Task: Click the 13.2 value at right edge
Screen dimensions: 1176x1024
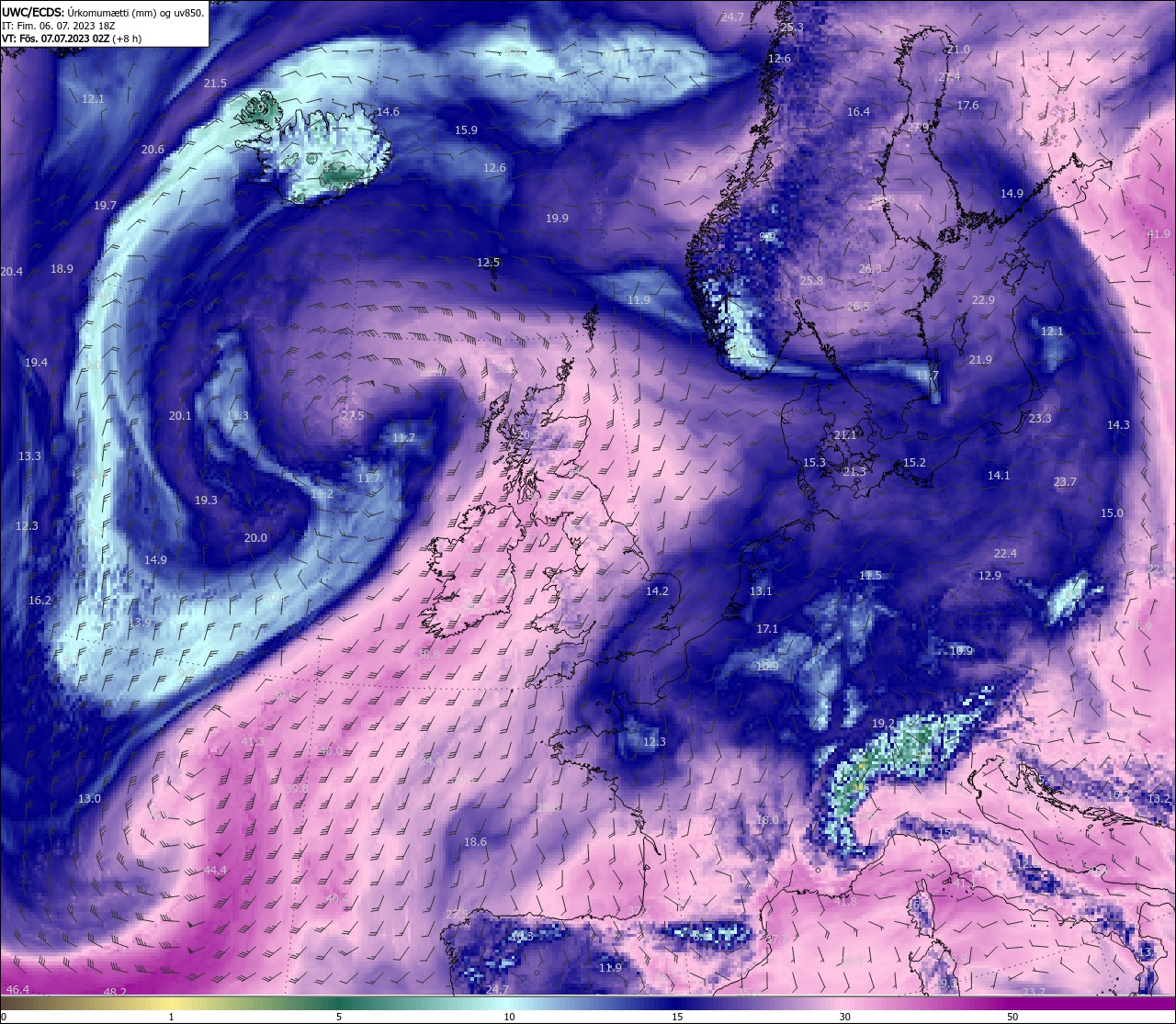Action: tap(1159, 799)
